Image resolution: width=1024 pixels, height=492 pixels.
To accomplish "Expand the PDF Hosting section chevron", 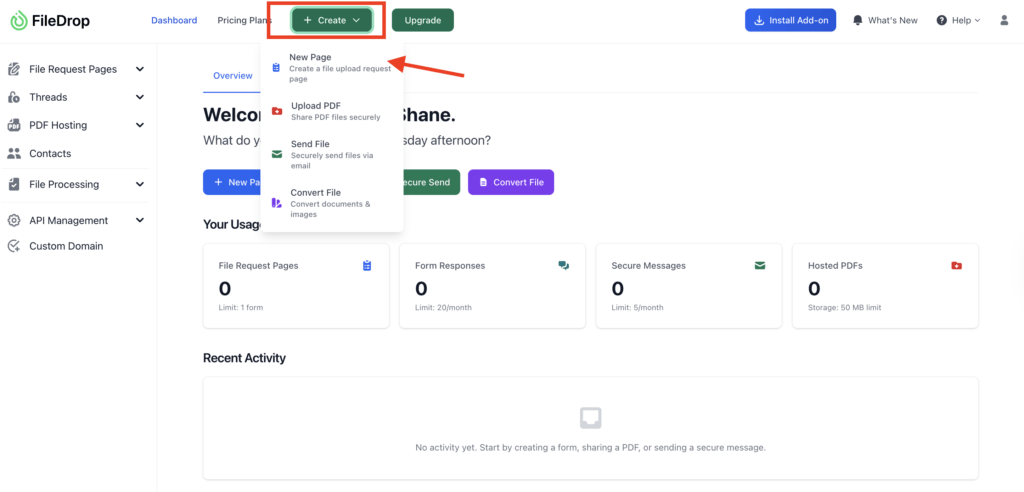I will [x=140, y=125].
